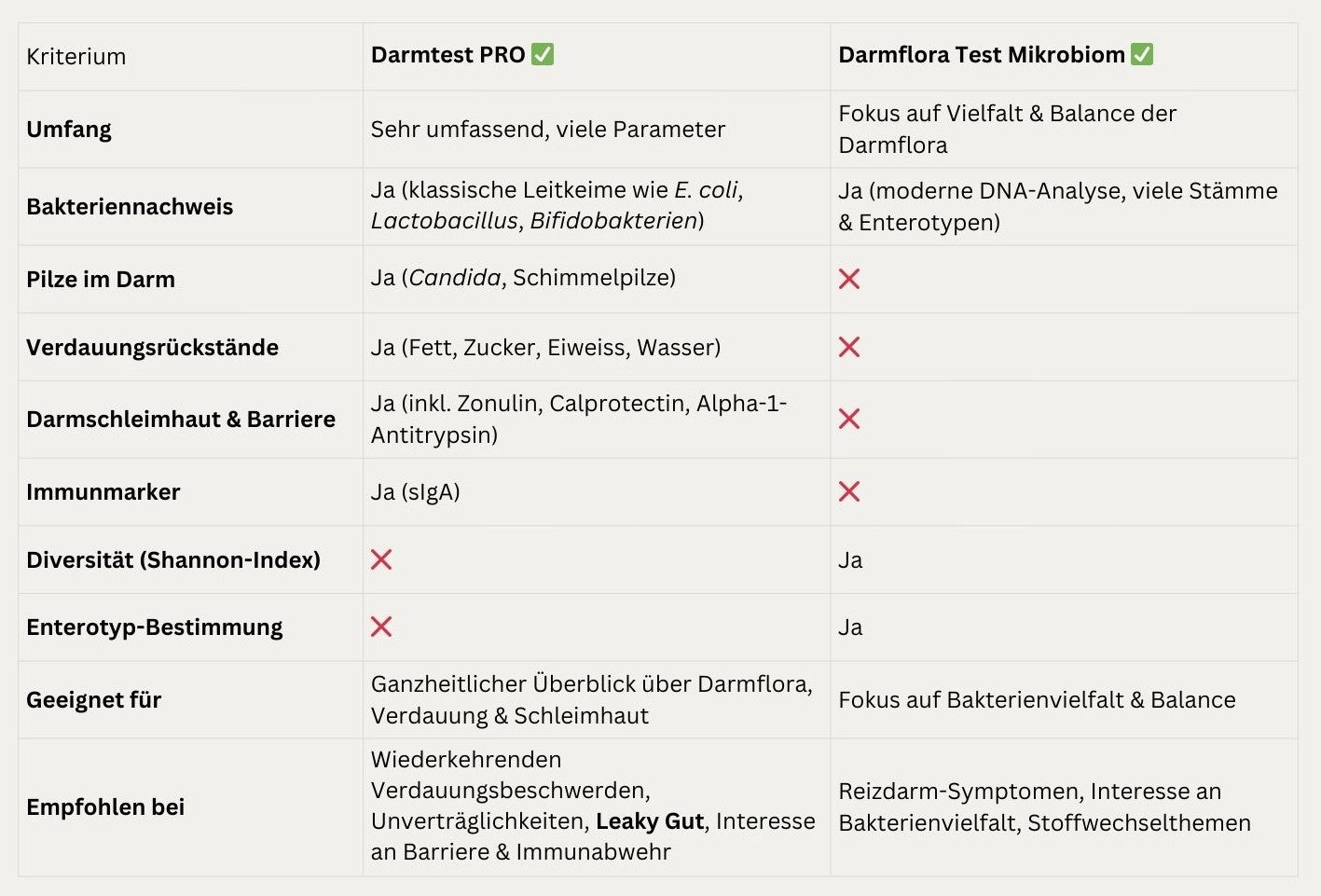Click the red X in Diversität (Shannon-Index) row
Viewport: 1321px width, 896px height.
381,559
